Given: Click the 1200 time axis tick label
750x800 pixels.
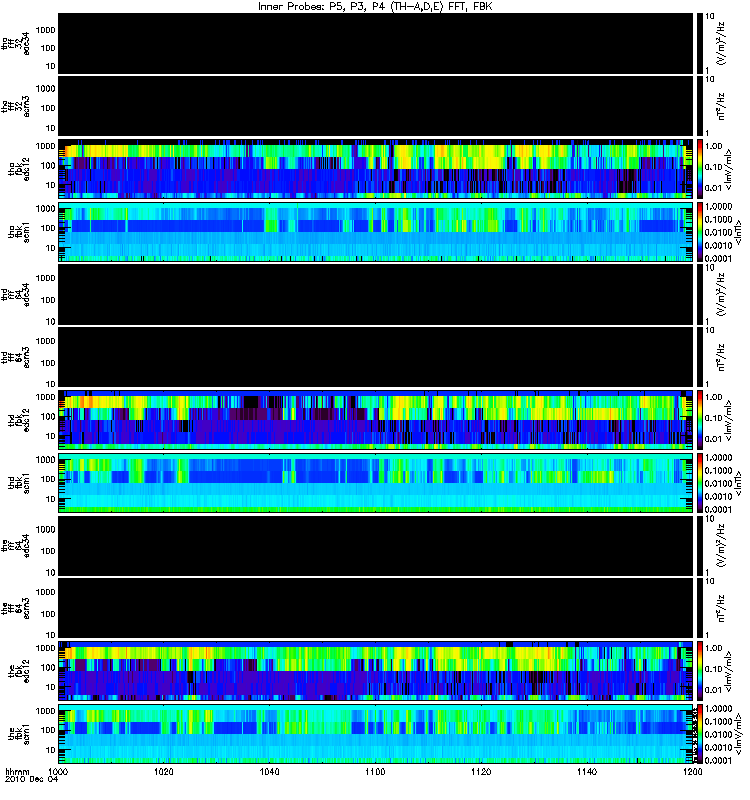Looking at the screenshot, I should coord(692,771).
